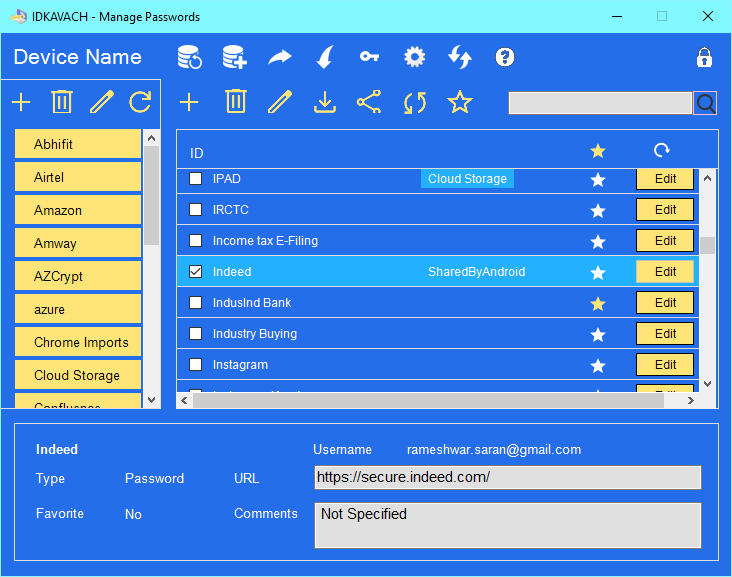Image resolution: width=732 pixels, height=577 pixels.
Task: Select the Abhifit group
Action: point(78,144)
